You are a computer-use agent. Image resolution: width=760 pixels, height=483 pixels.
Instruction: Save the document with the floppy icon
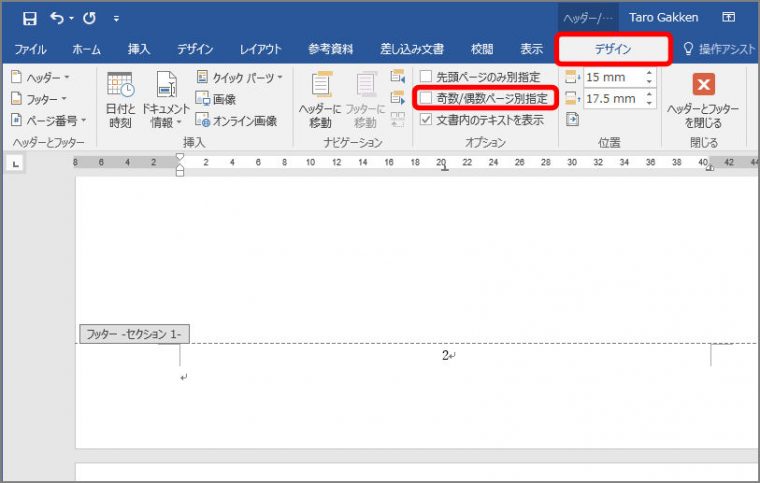pyautogui.click(x=30, y=18)
